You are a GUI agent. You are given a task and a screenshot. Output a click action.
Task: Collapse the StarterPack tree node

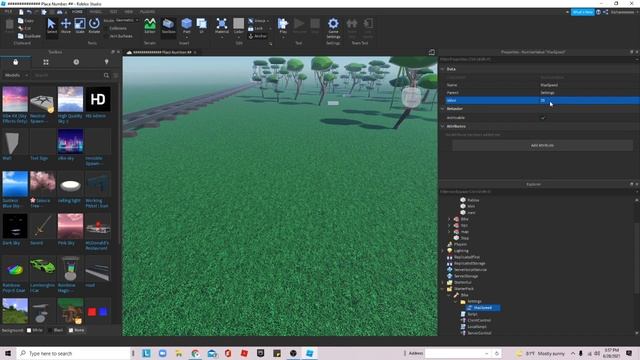click(x=443, y=289)
